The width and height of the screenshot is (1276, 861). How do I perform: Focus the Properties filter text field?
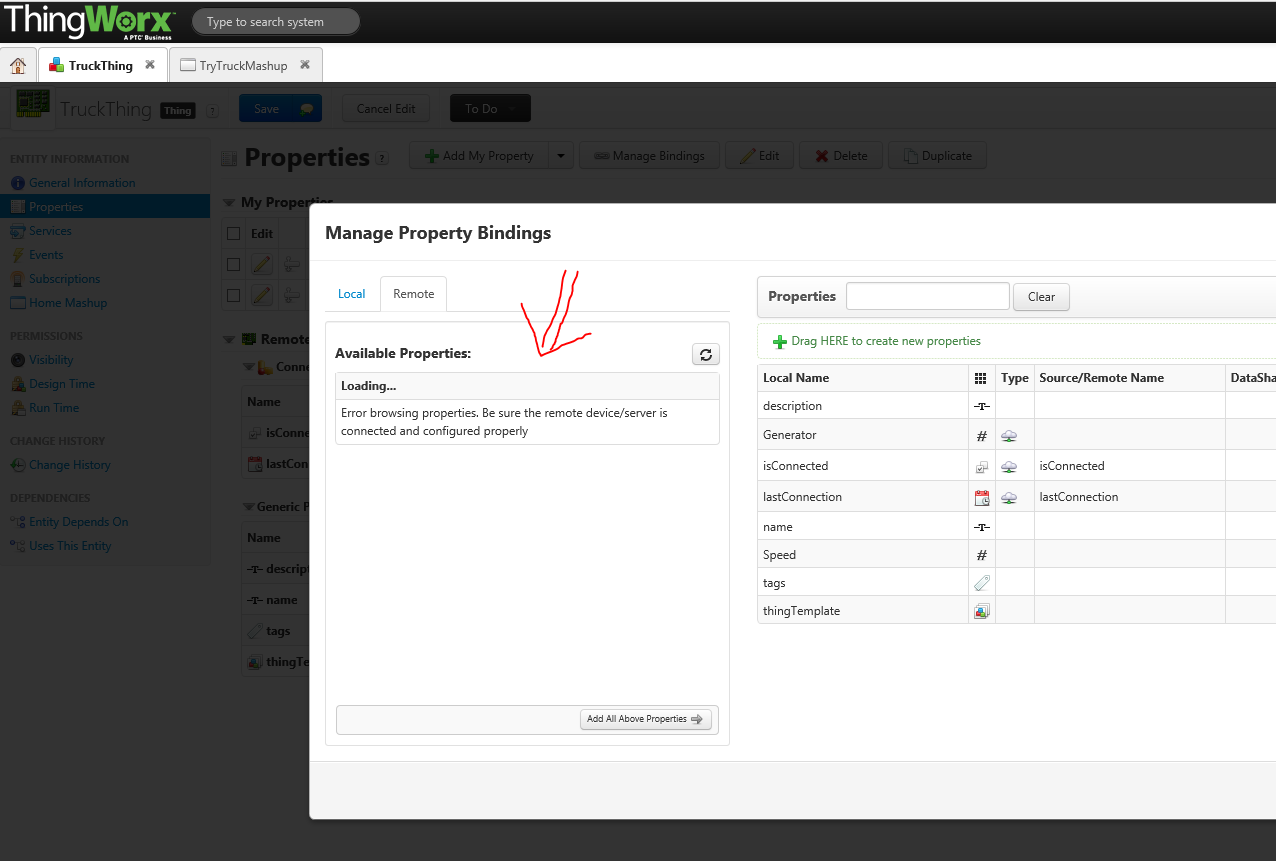pos(928,296)
